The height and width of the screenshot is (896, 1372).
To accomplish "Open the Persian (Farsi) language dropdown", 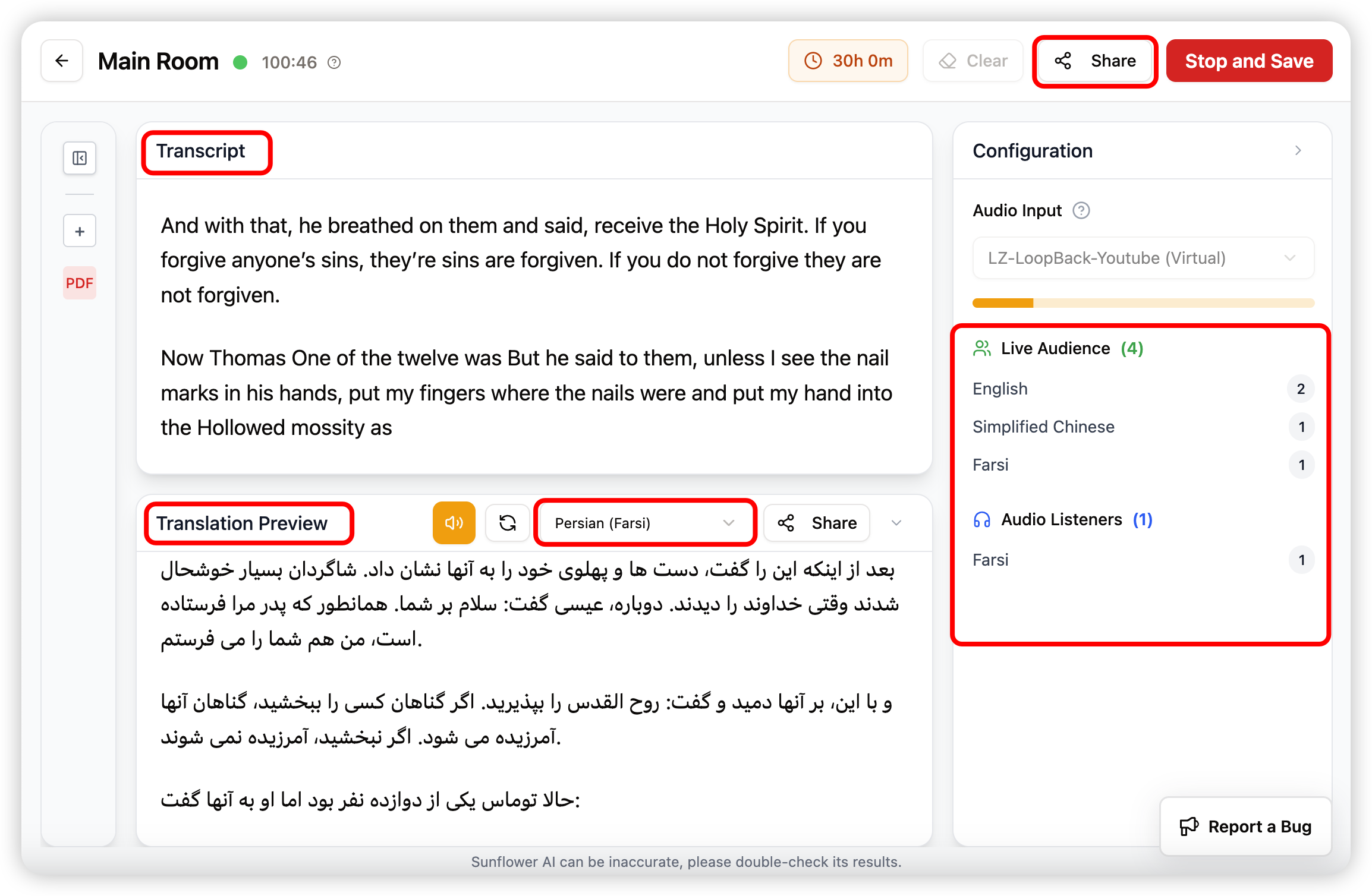I will click(645, 523).
